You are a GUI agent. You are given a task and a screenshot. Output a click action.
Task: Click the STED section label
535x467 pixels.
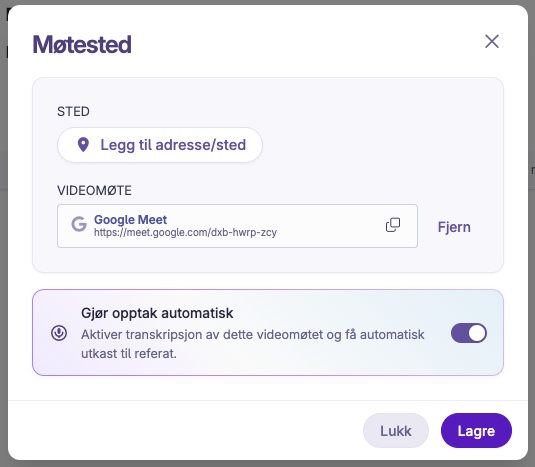pos(73,112)
